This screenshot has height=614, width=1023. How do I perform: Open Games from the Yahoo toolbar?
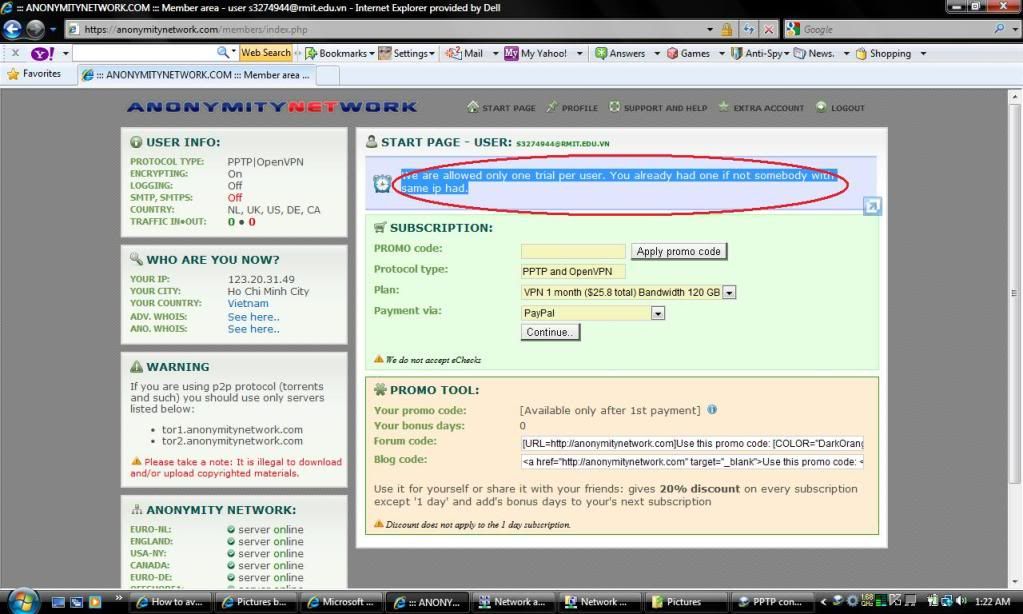[688, 54]
